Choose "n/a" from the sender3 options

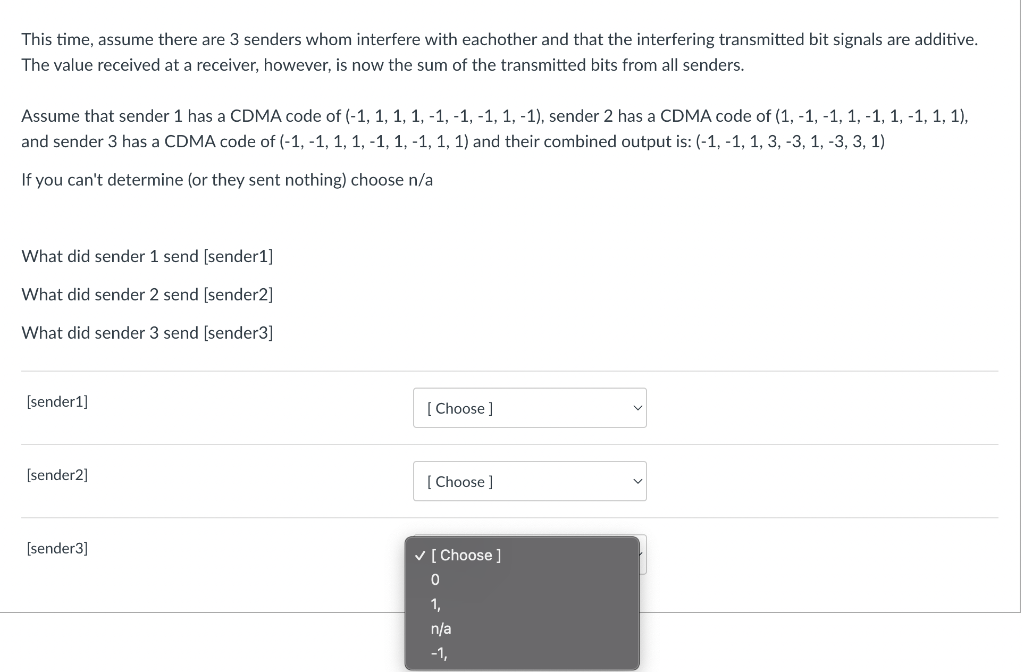click(x=441, y=628)
